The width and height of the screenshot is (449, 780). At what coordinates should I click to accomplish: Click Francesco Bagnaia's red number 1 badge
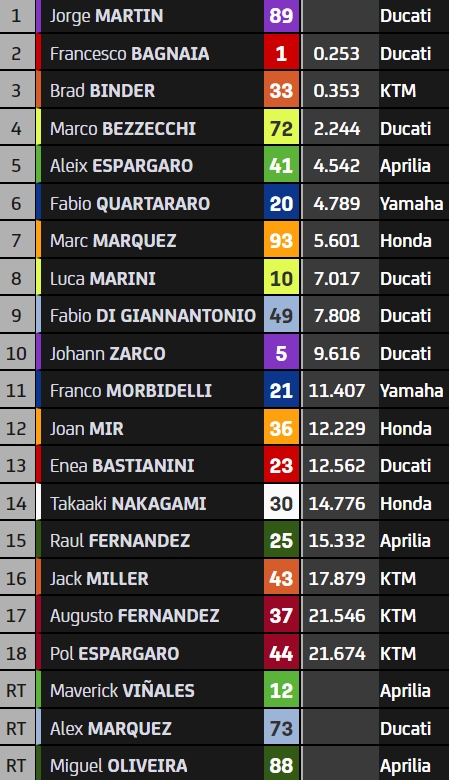tap(281, 53)
